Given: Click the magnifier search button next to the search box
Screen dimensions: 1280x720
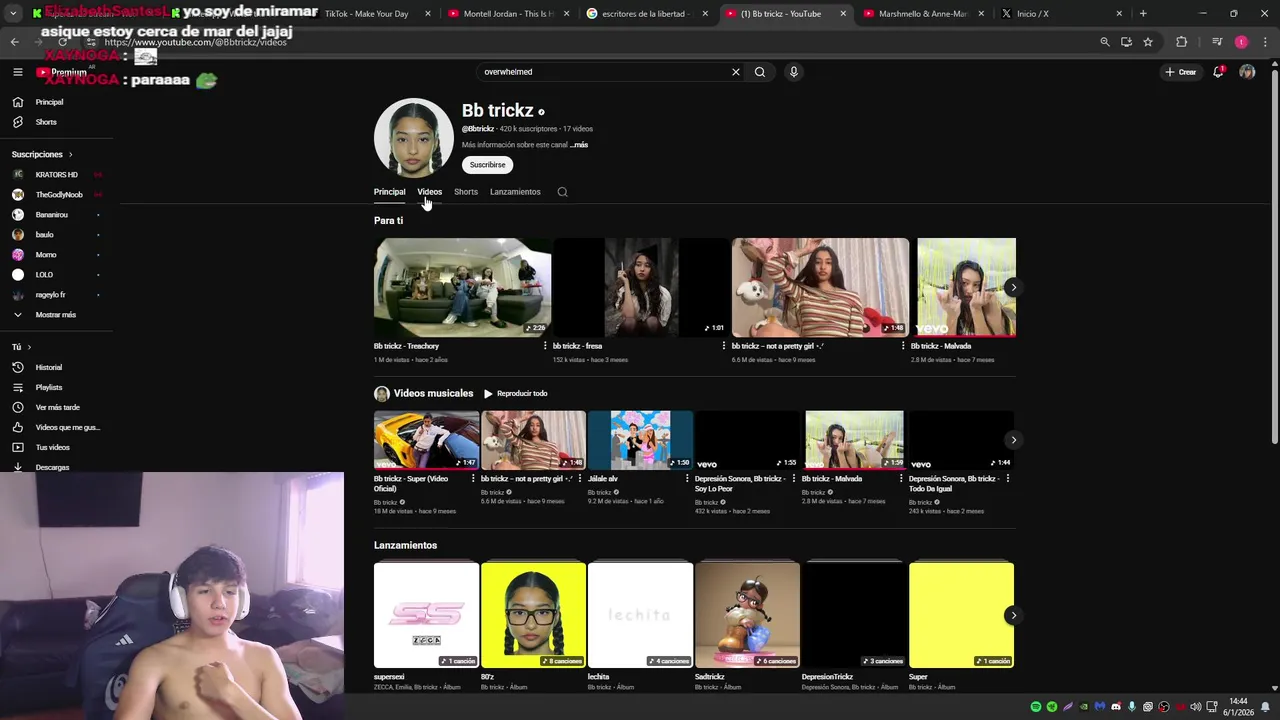Looking at the screenshot, I should click(760, 72).
